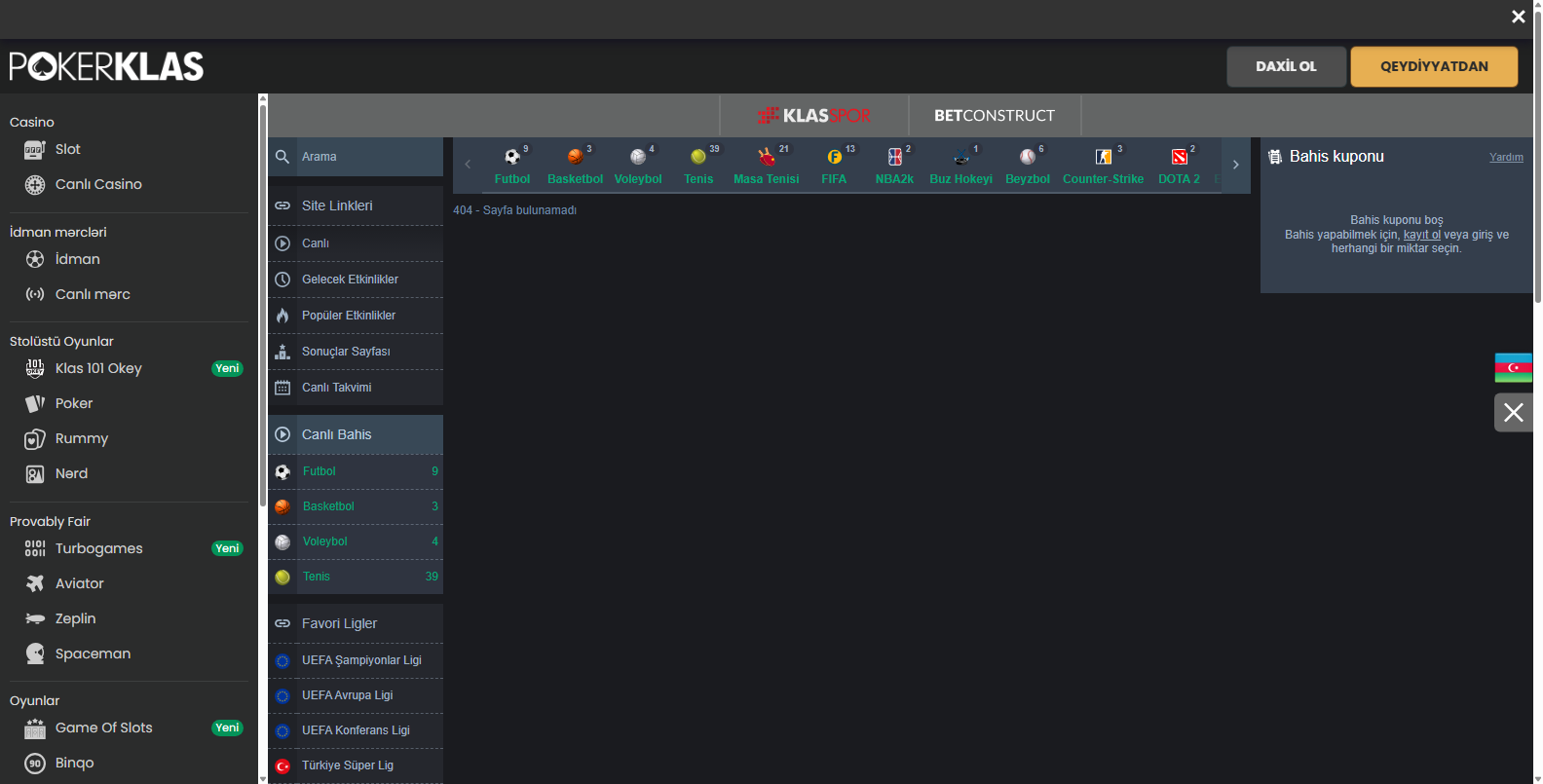Select Beyzbol sport
Viewport: 1543px width, 784px height.
tap(1028, 166)
